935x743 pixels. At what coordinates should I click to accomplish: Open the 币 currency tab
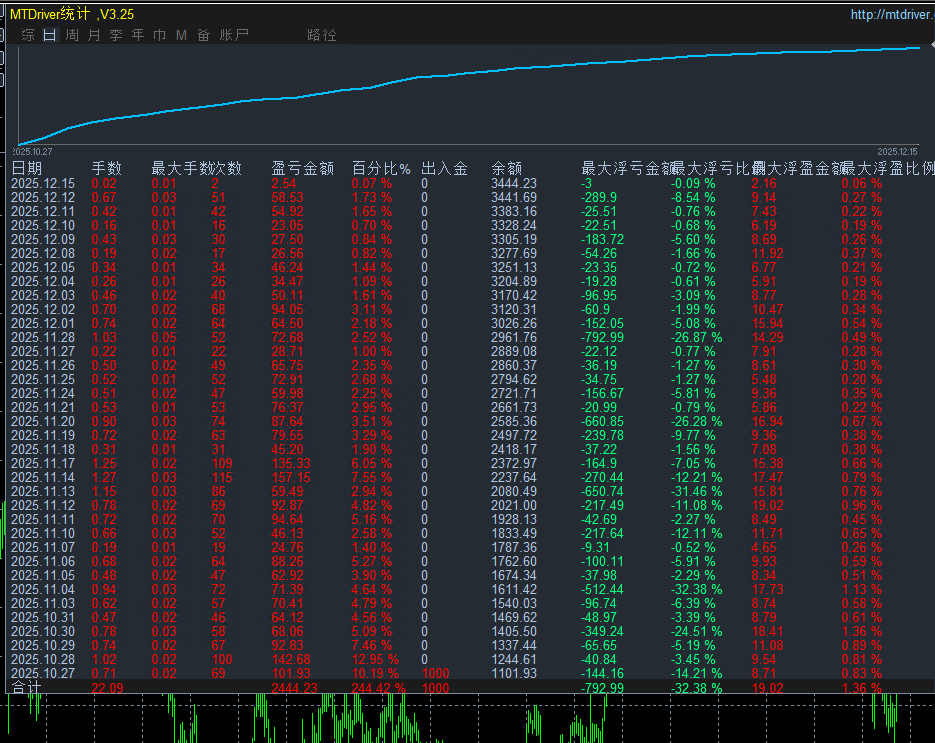click(x=160, y=35)
